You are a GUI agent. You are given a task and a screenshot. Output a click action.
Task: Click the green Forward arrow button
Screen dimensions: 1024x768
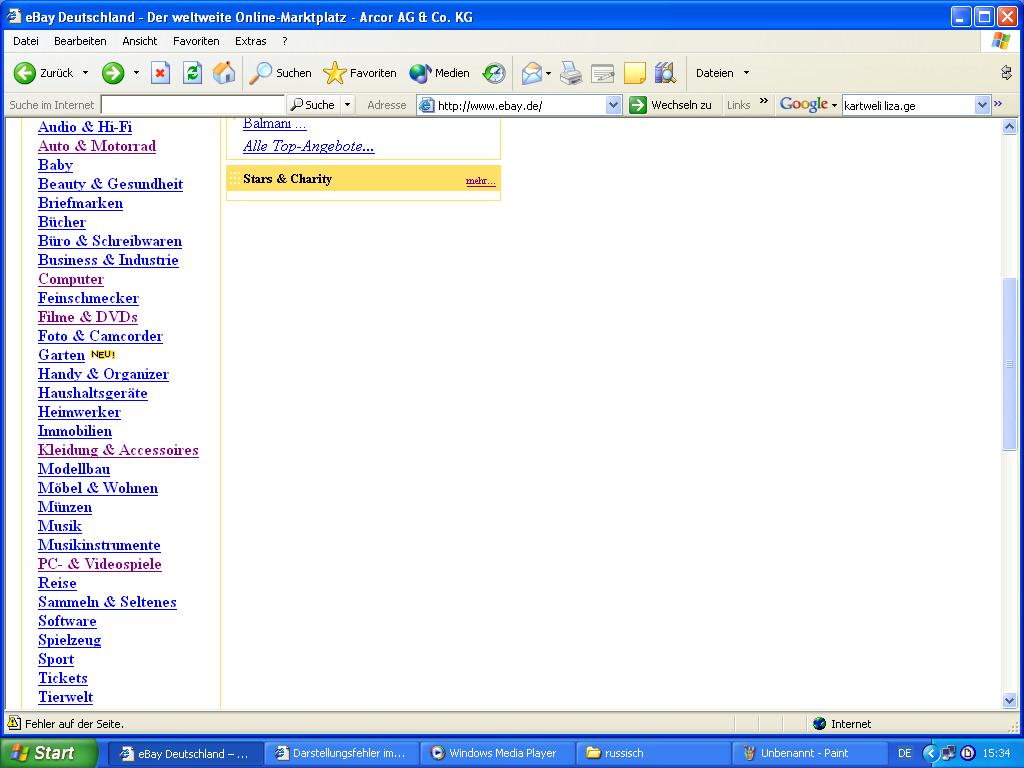[112, 72]
